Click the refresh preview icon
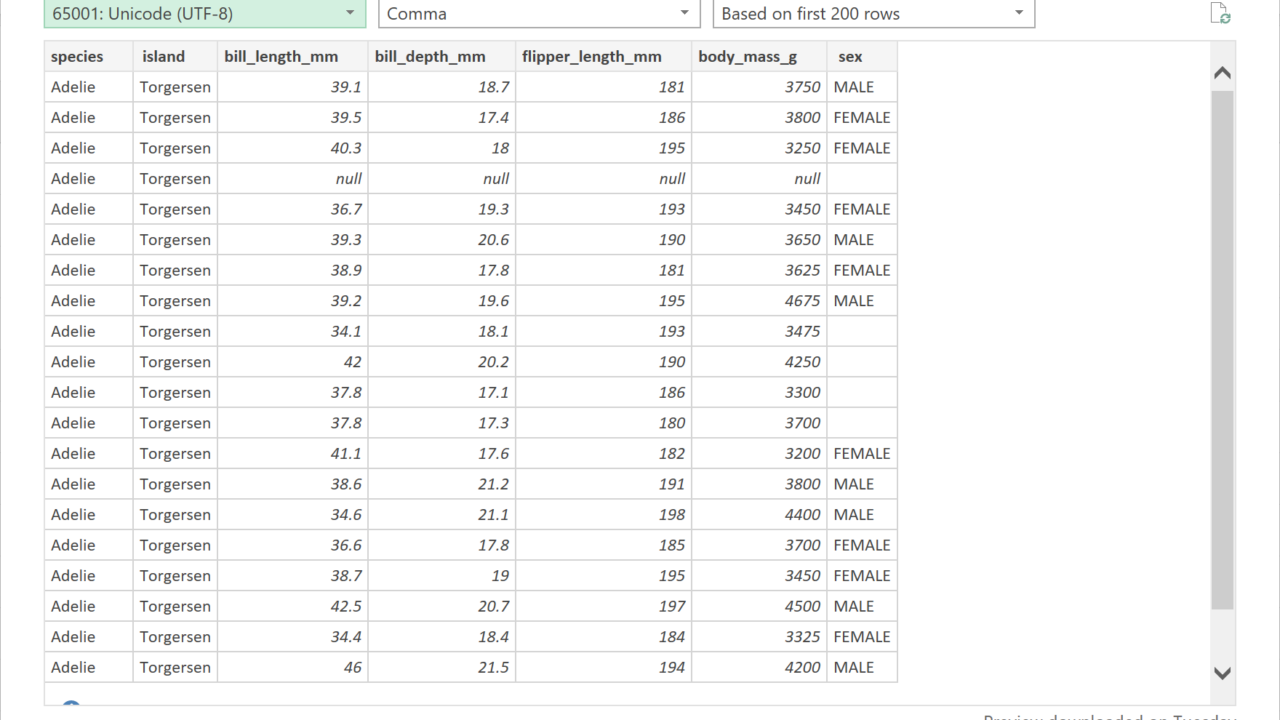Screen dimensions: 1280x720 [x=1220, y=13]
